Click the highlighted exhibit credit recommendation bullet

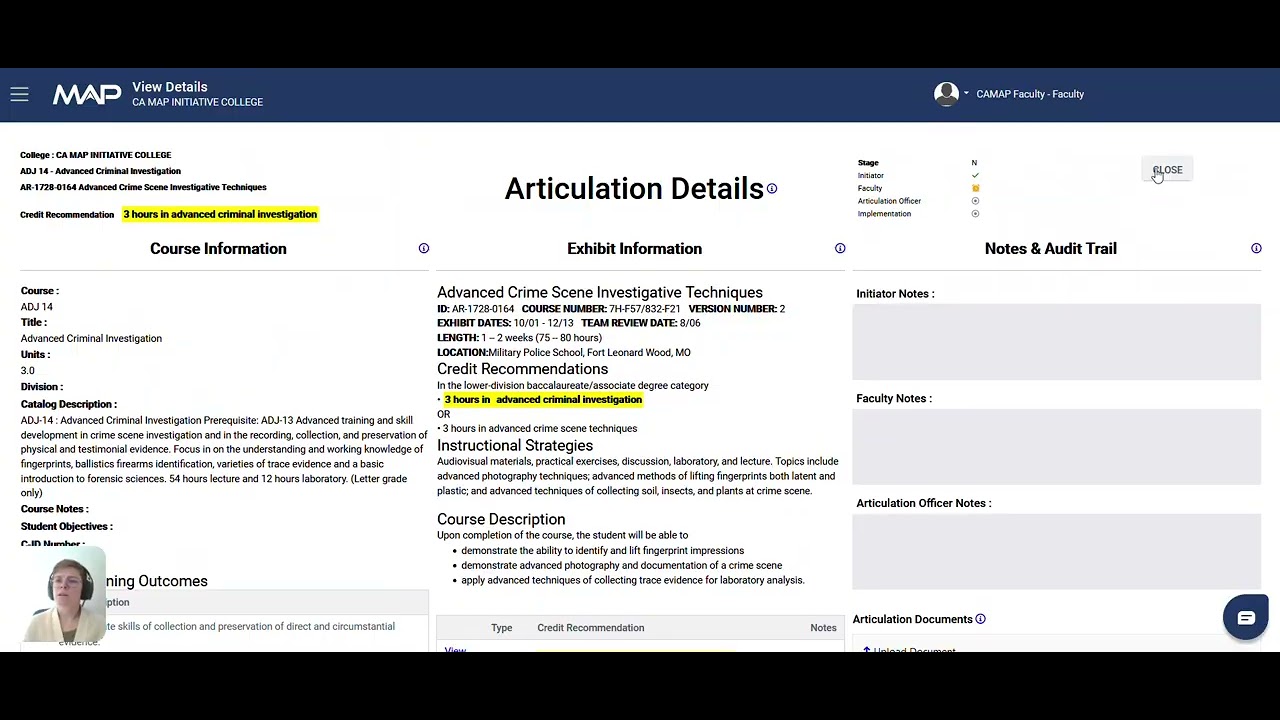[543, 400]
